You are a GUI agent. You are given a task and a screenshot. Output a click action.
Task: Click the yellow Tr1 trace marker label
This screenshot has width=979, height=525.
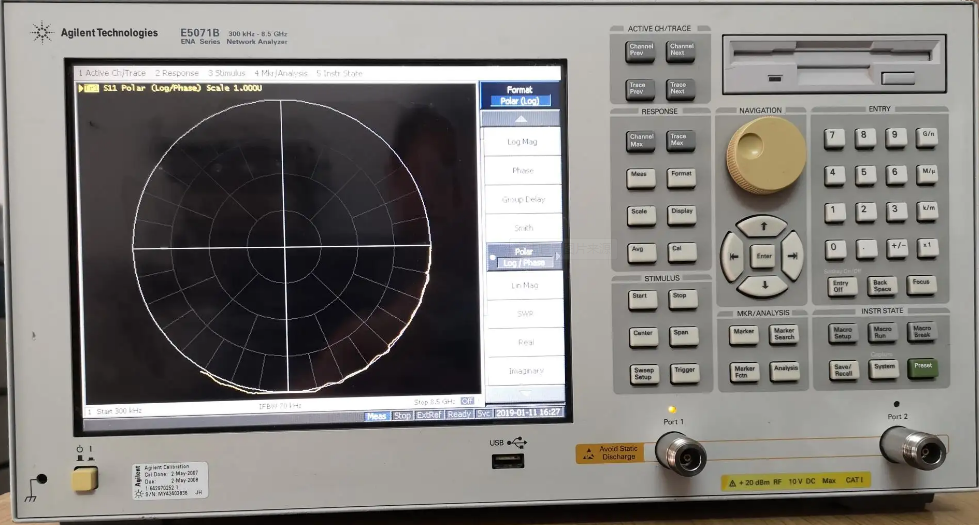point(91,89)
